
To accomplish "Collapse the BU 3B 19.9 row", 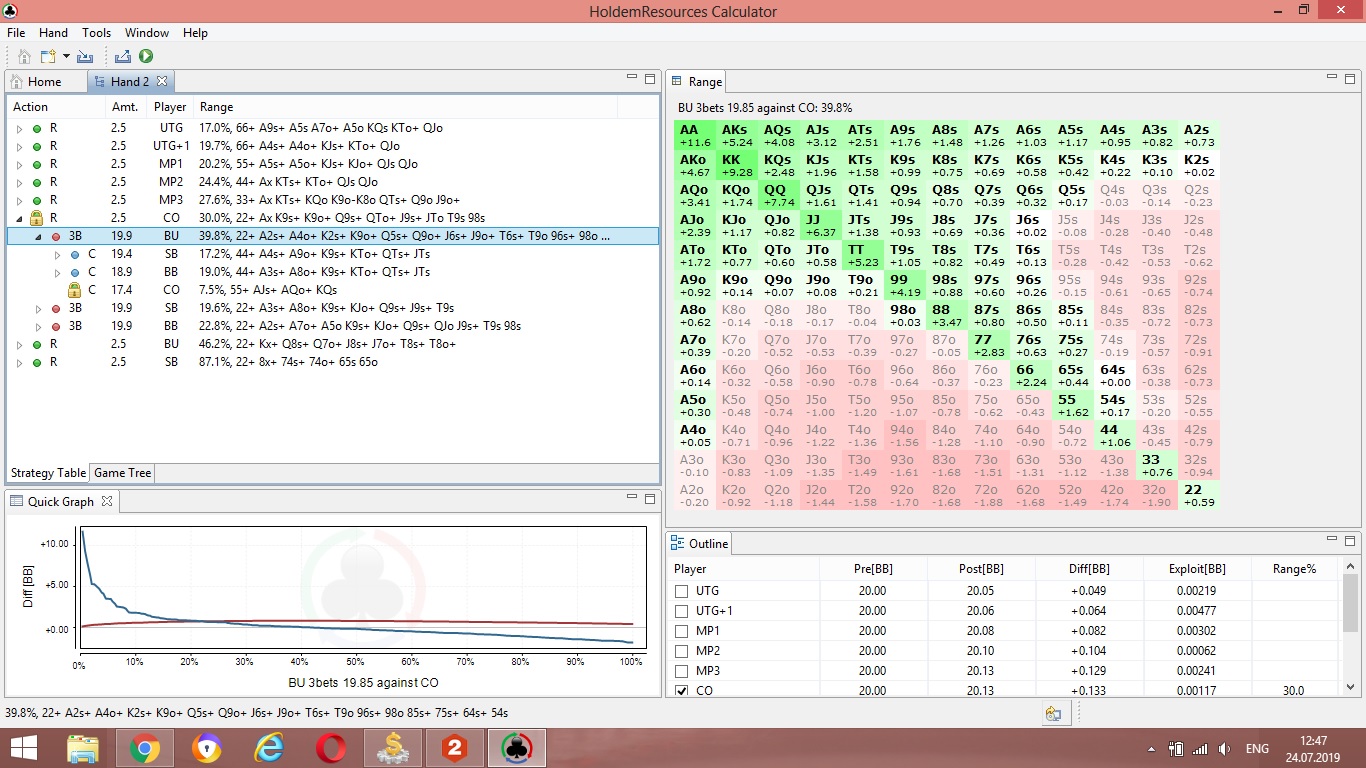I will [x=39, y=237].
